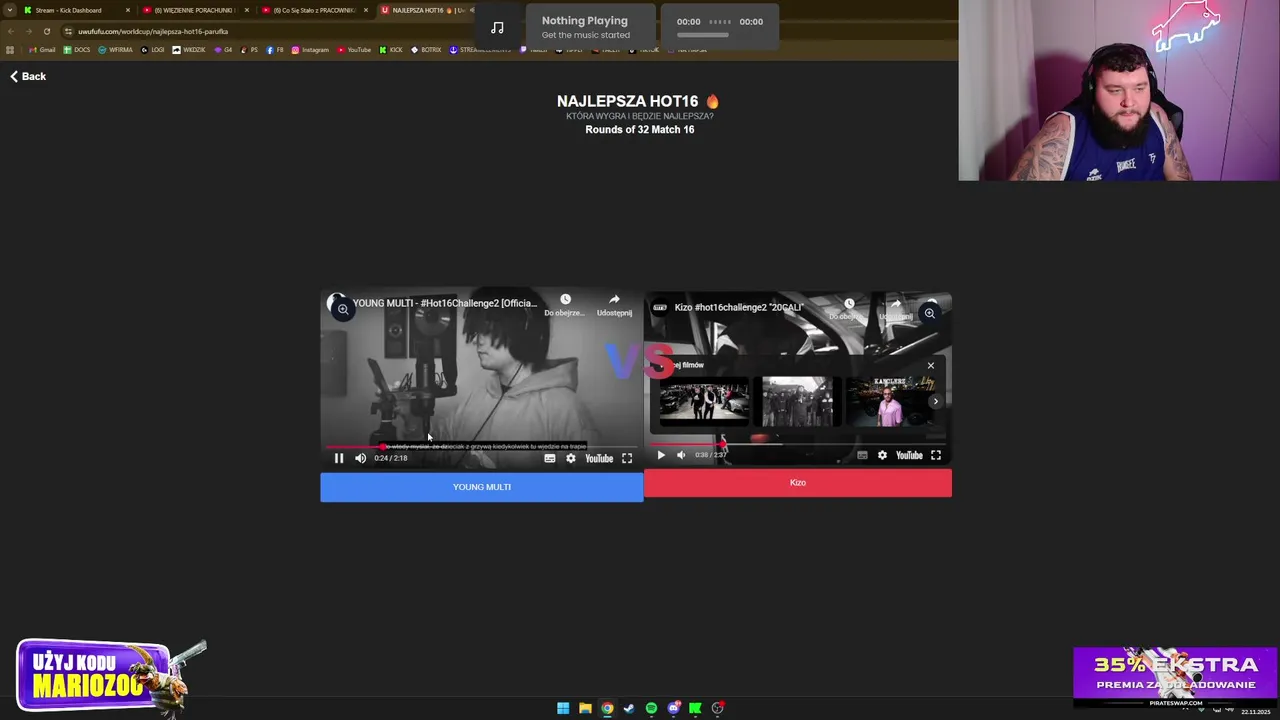Viewport: 1280px width, 720px height.
Task: Toggle subtitles on YOUNG MULTI video
Action: pos(550,458)
